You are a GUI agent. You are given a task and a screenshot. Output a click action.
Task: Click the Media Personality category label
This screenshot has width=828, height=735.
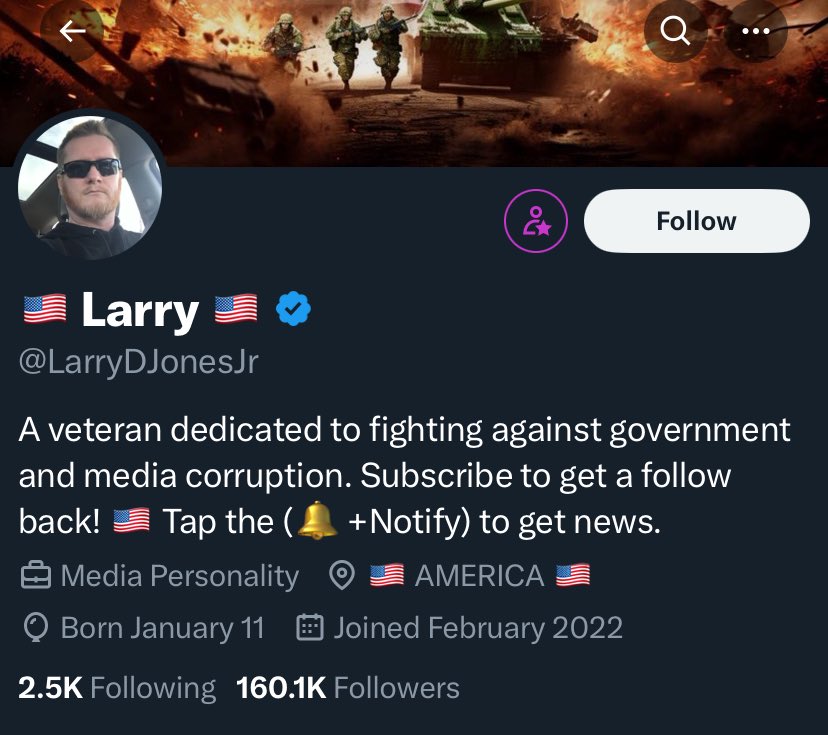click(180, 576)
